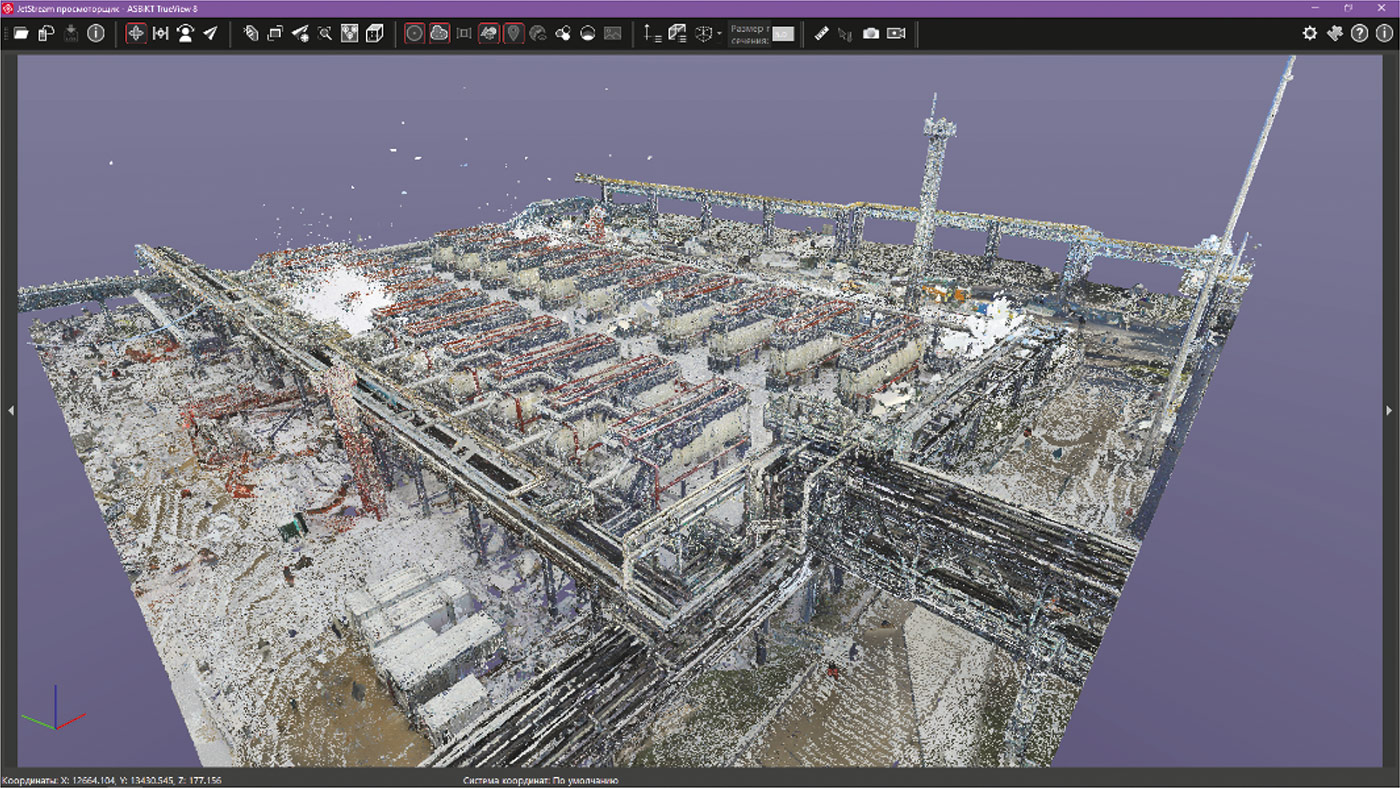This screenshot has width=1400, height=788.
Task: Click the cursor pick tool icon
Action: click(x=846, y=33)
